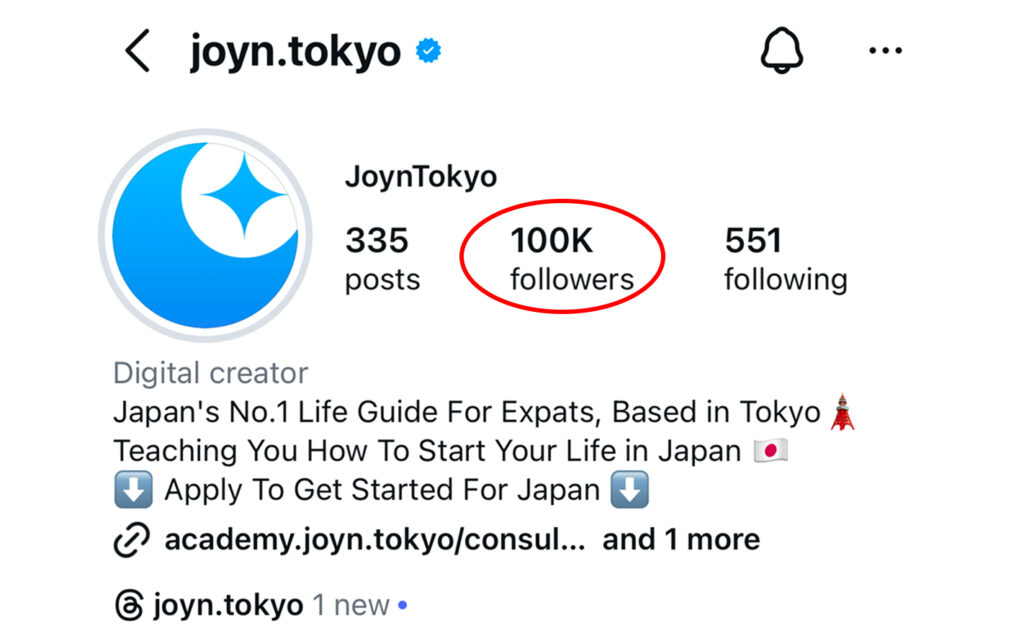Open the 335 posts count
Viewport: 1024px width, 641px height.
(382, 258)
